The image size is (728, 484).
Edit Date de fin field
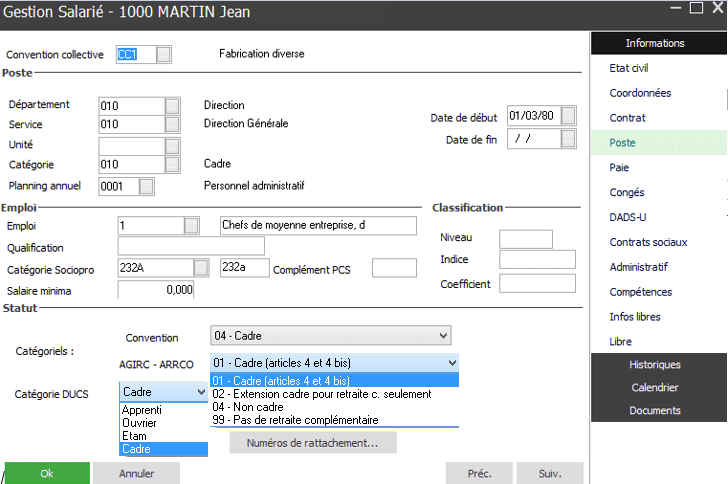pos(534,138)
